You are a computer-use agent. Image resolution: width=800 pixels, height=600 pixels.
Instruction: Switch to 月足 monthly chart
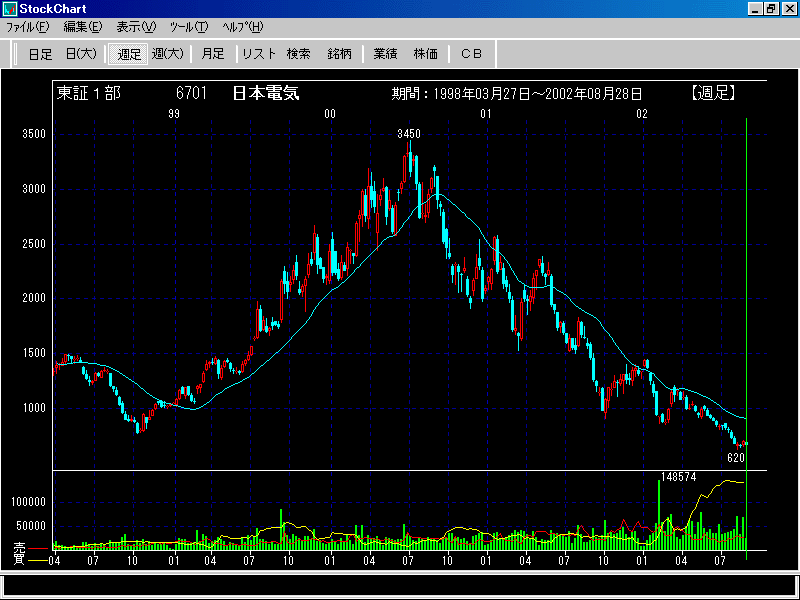[213, 54]
